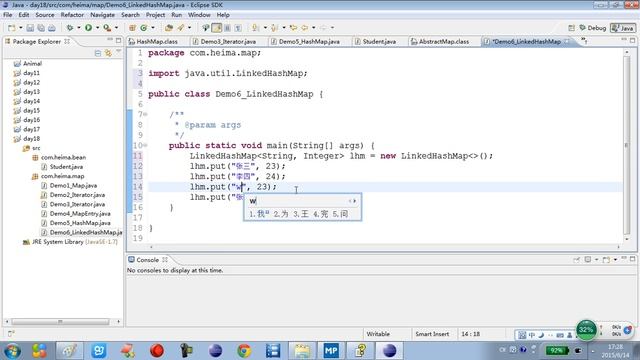640x360 pixels.
Task: Click the Save toolbar icon
Action: pos(30,28)
